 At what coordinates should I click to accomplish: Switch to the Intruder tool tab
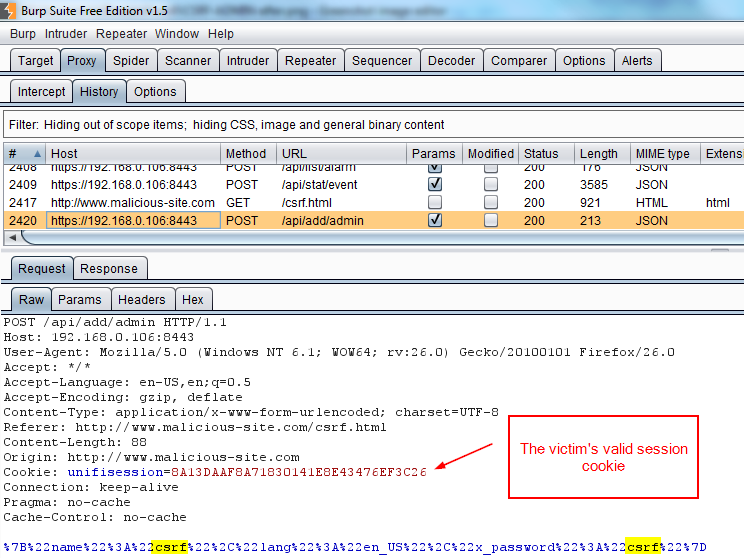tap(248, 61)
